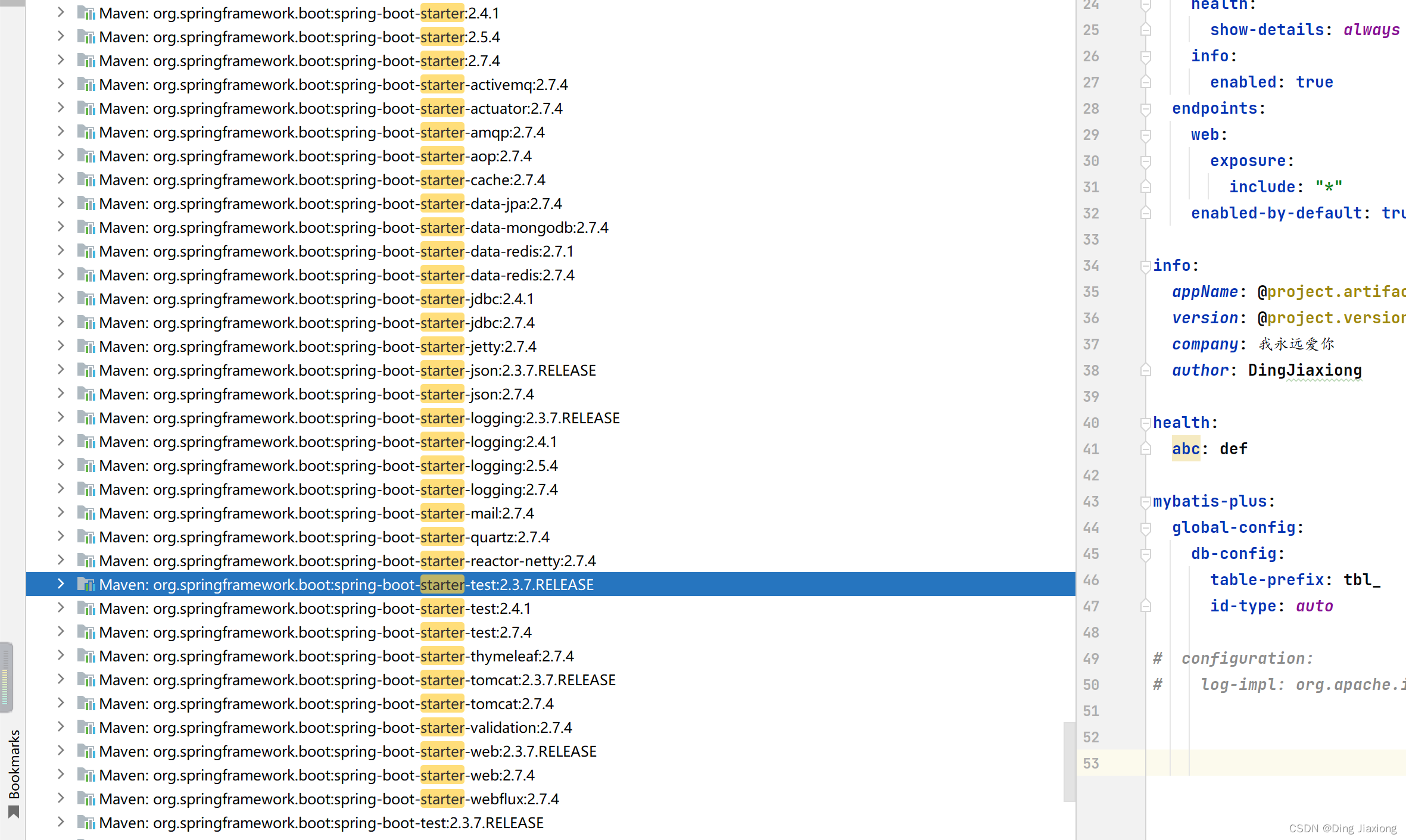Select spring-boot-starter-test:2.7.4 library row
1406x840 pixels.
[551, 632]
